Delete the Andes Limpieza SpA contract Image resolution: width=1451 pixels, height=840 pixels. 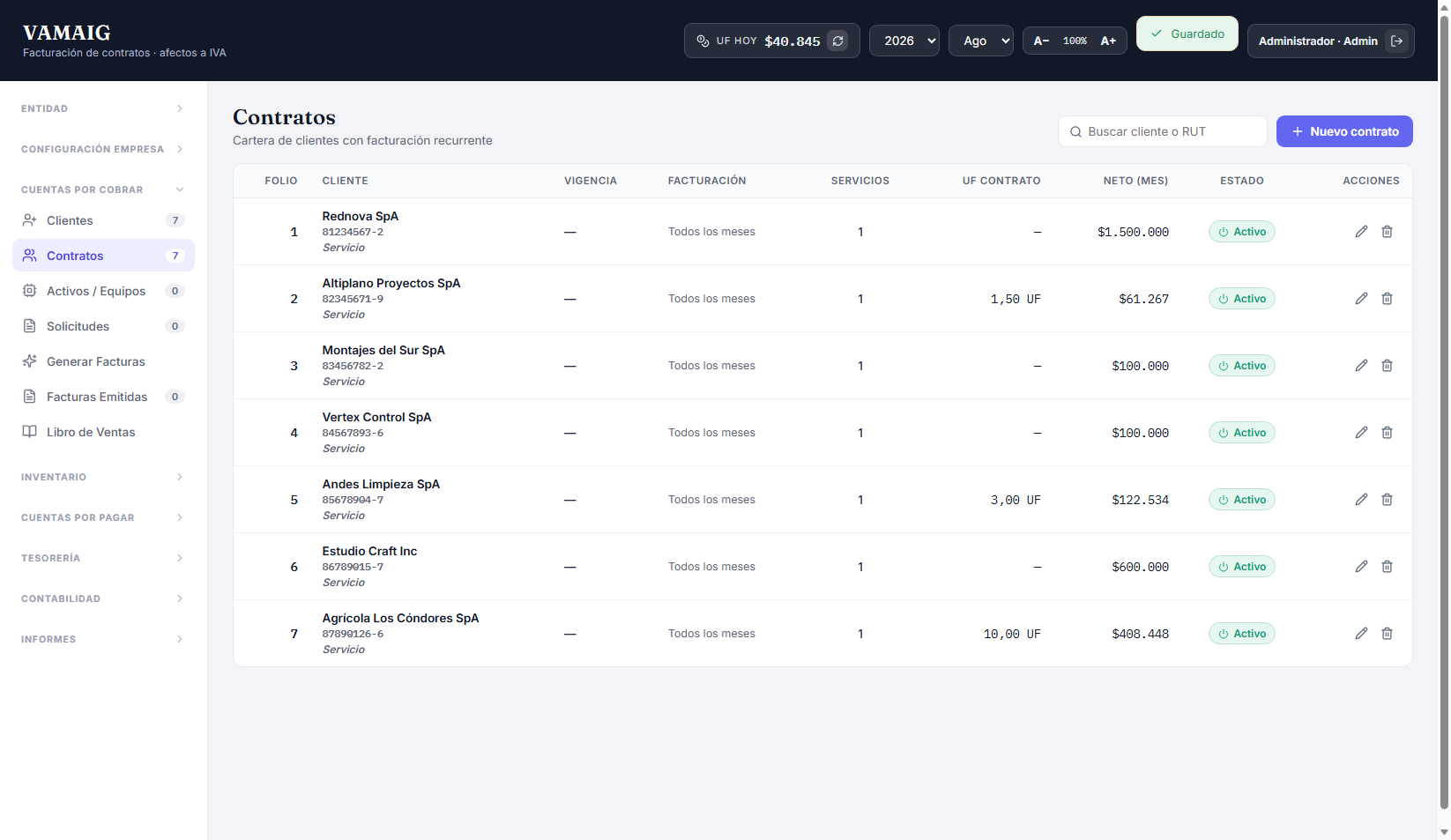[1387, 500]
